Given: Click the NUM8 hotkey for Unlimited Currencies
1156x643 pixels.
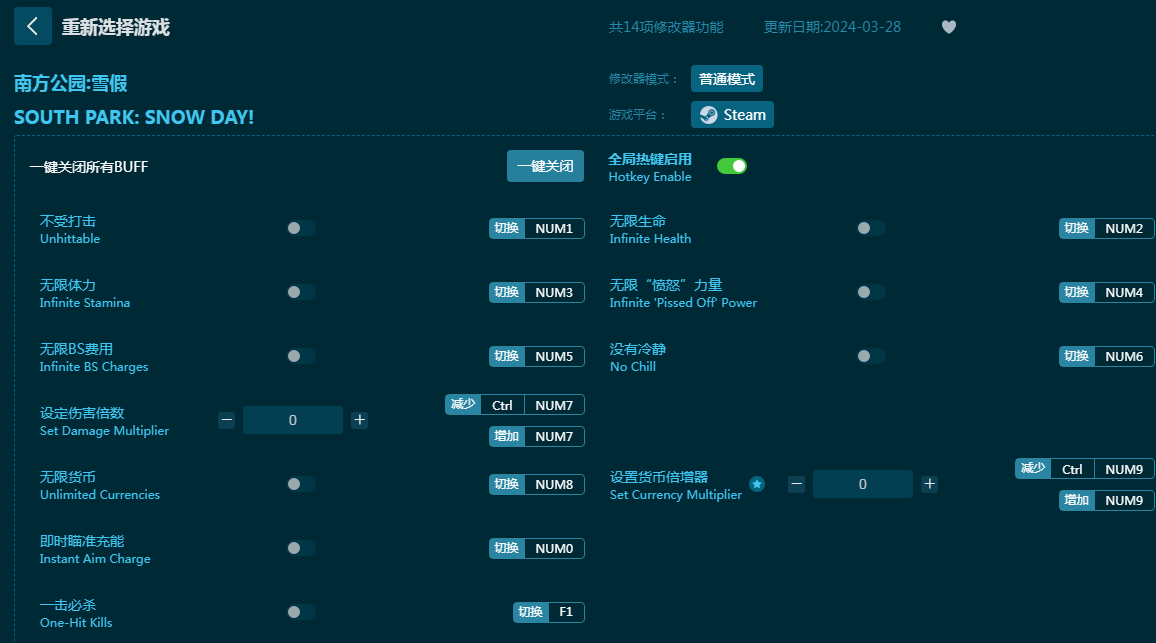Looking at the screenshot, I should click(537, 484).
